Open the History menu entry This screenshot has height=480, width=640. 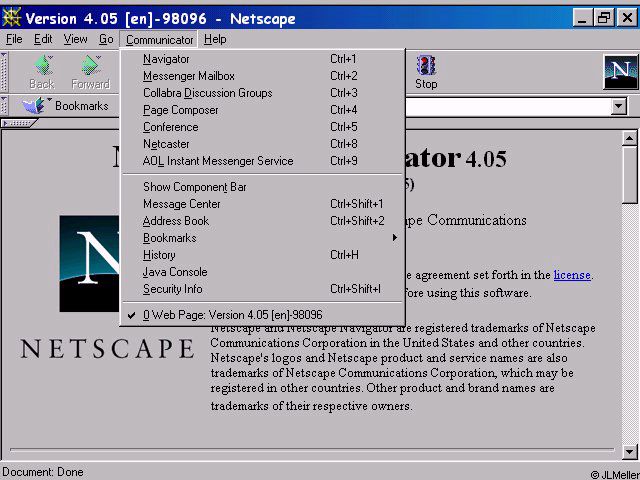pyautogui.click(x=159, y=255)
